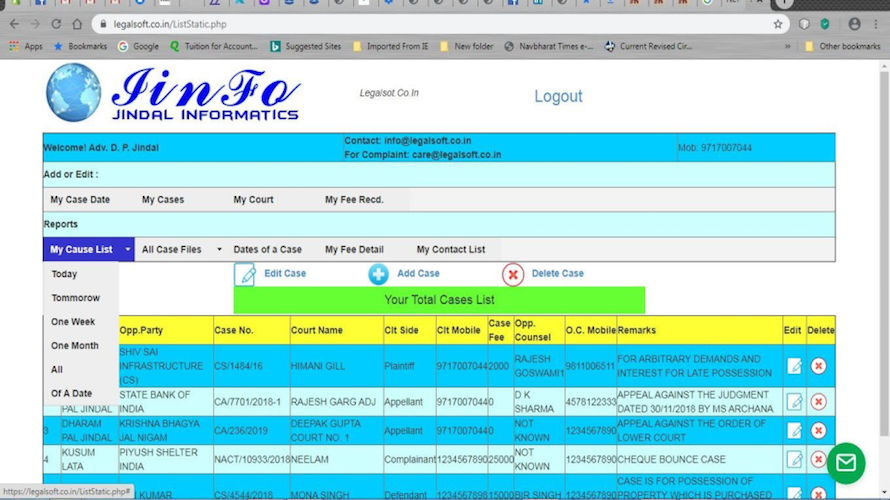Image resolution: width=890 pixels, height=500 pixels.
Task: Open the Other bookmarks folder
Action: [842, 47]
